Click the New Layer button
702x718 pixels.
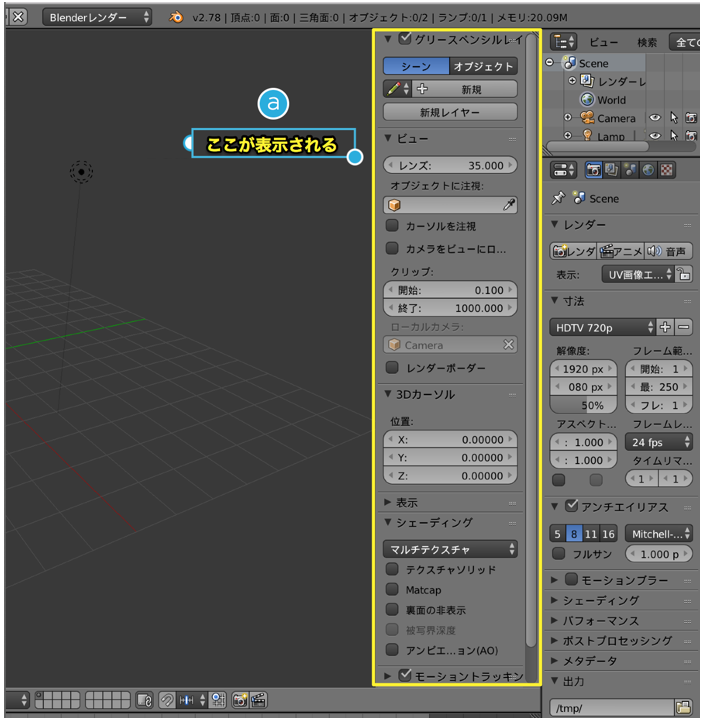(450, 112)
